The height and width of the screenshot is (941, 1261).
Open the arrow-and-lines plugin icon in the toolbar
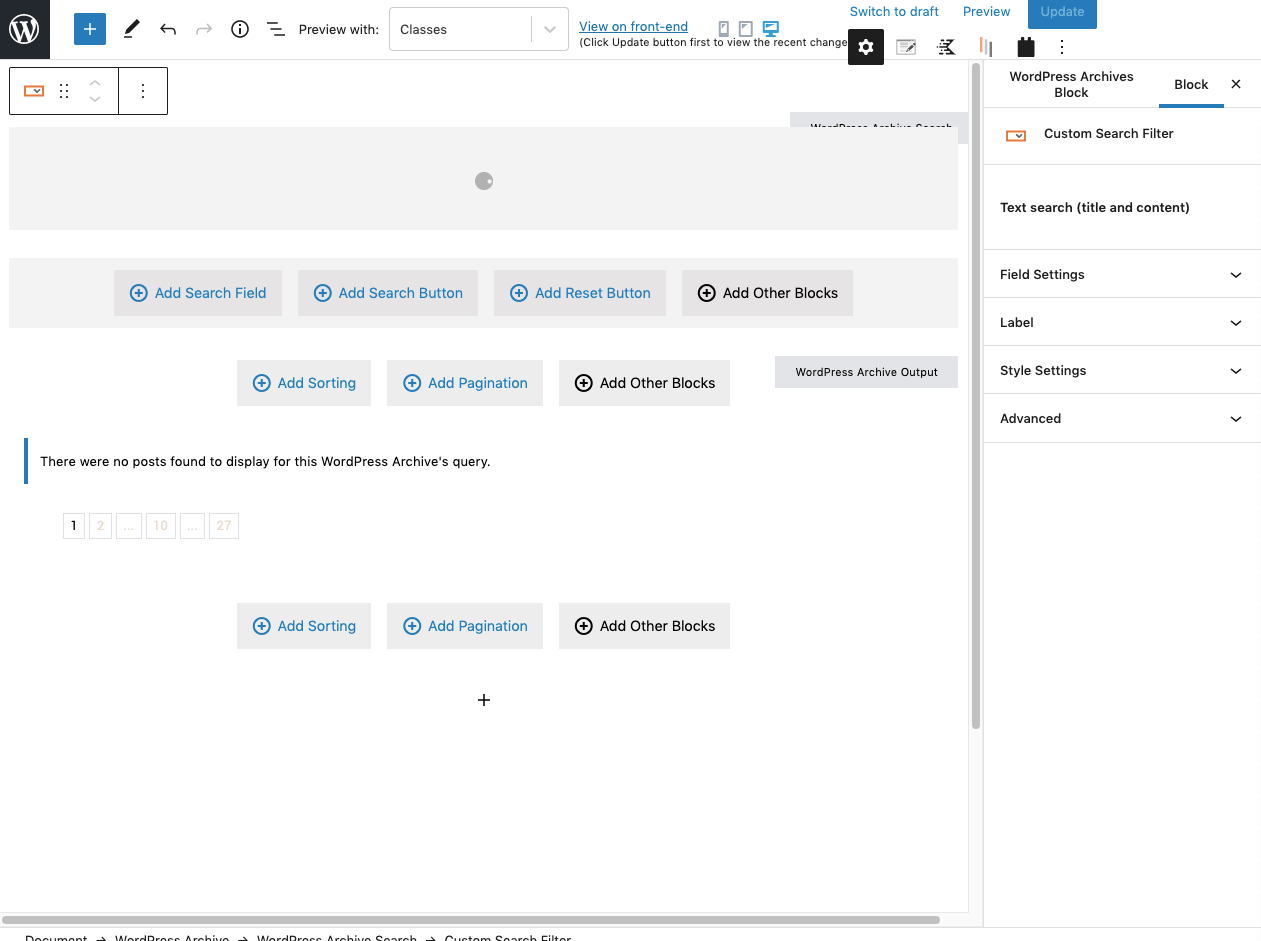[x=945, y=47]
